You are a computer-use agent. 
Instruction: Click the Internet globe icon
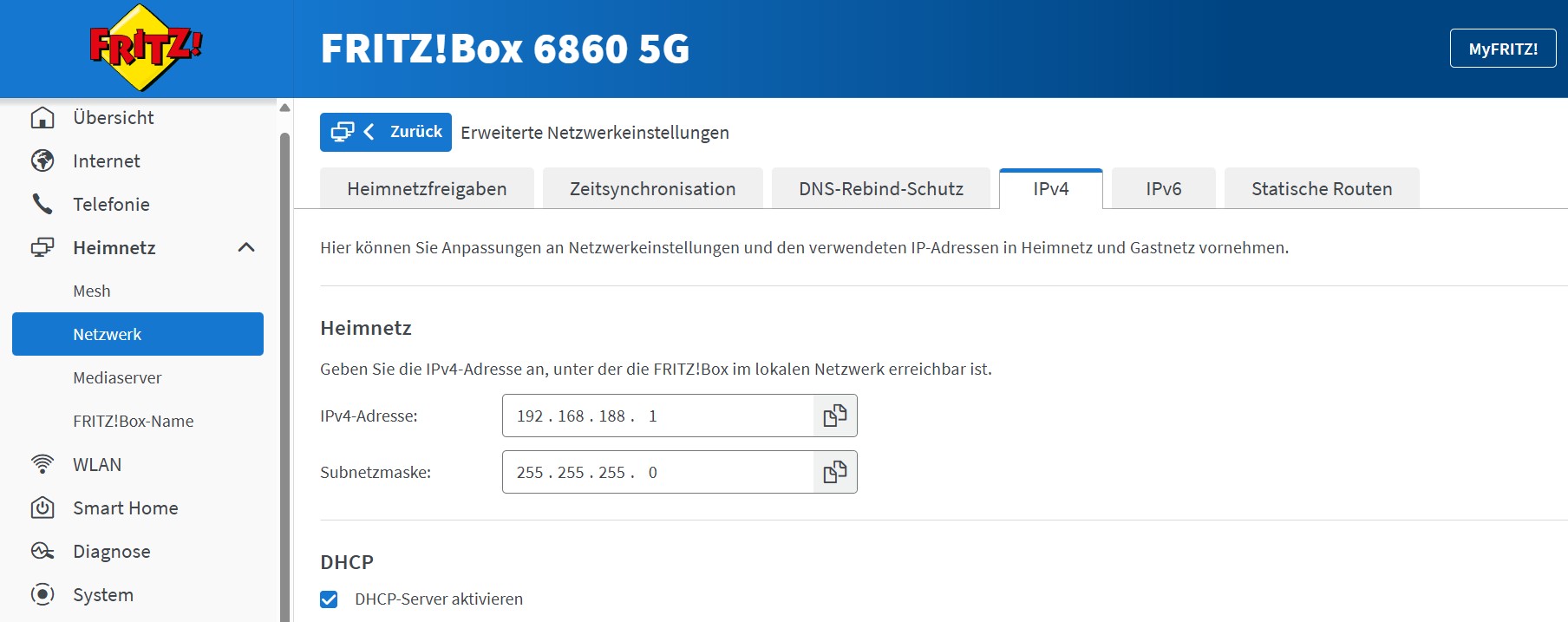pyautogui.click(x=42, y=161)
